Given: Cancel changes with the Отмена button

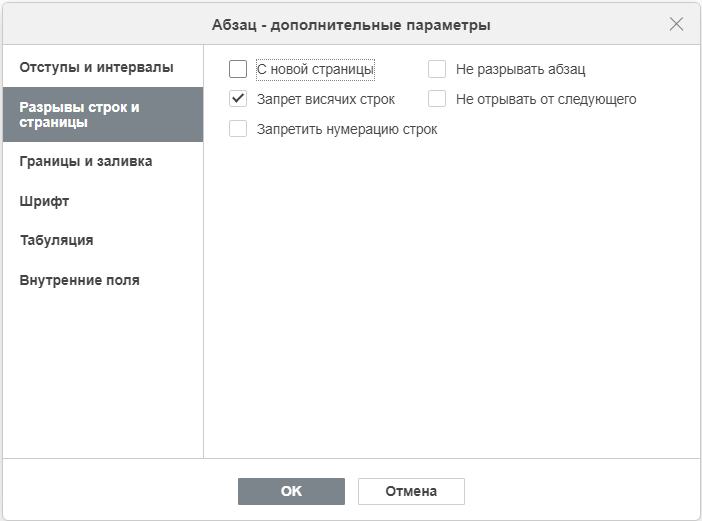Looking at the screenshot, I should [411, 491].
